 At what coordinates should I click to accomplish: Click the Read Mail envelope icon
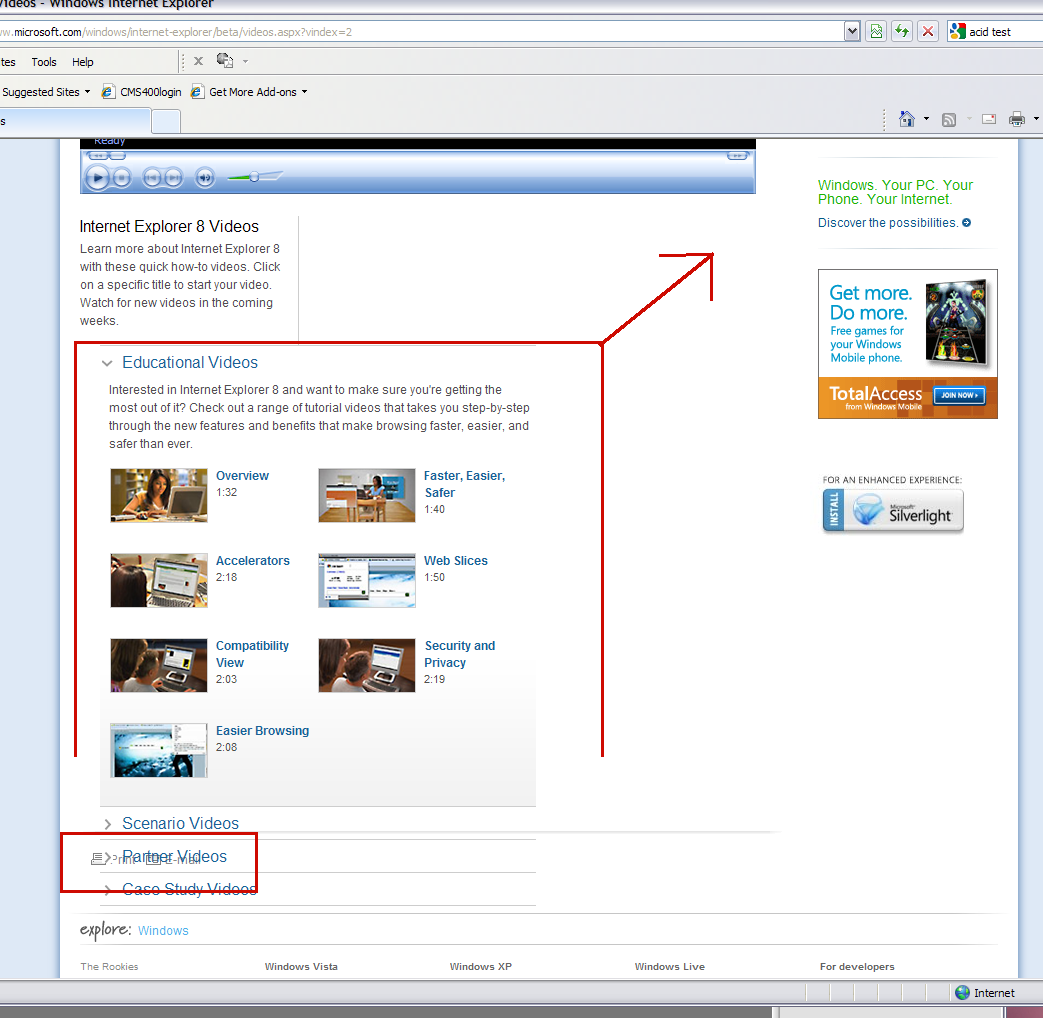[x=989, y=119]
